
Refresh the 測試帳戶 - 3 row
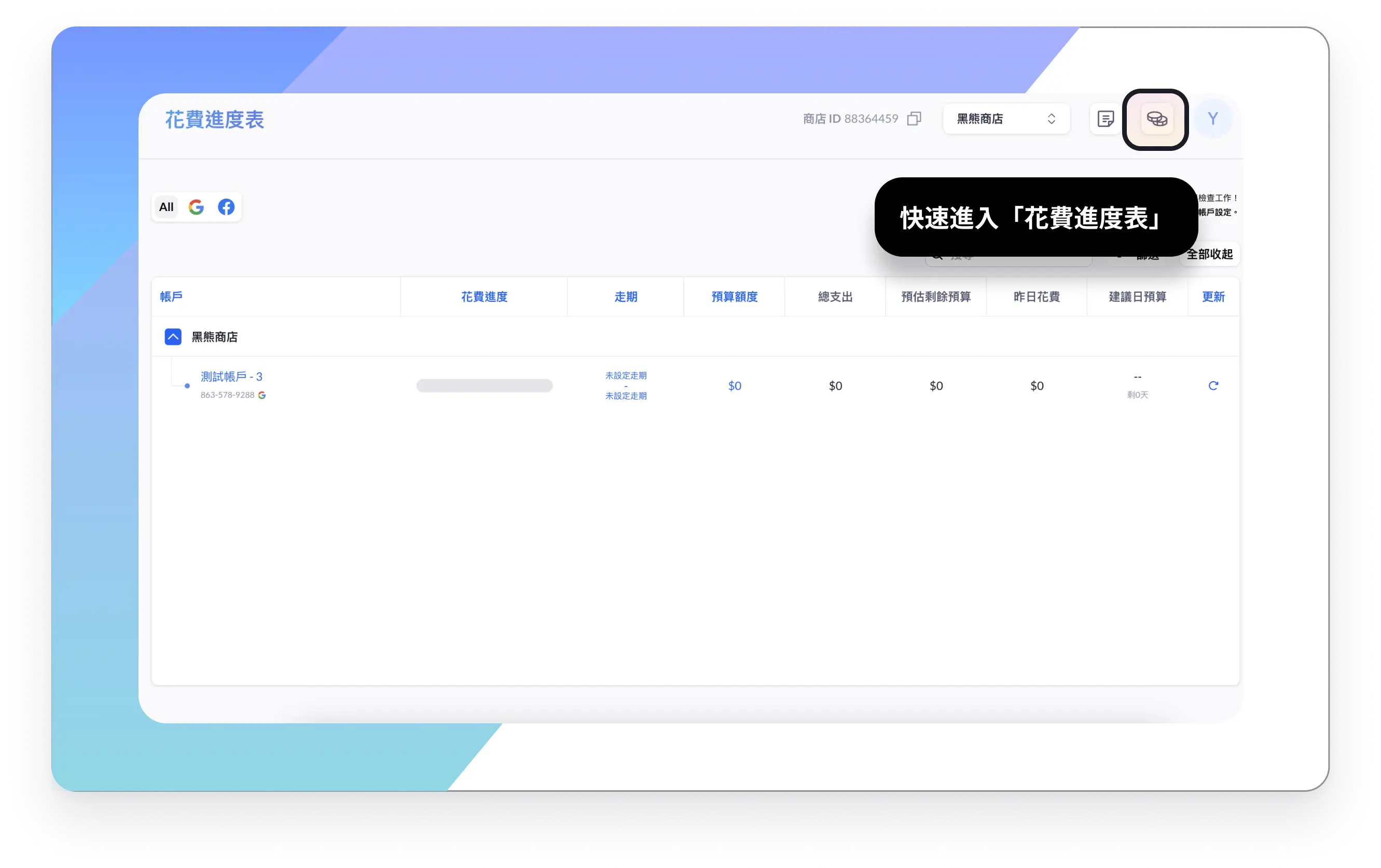(x=1213, y=386)
